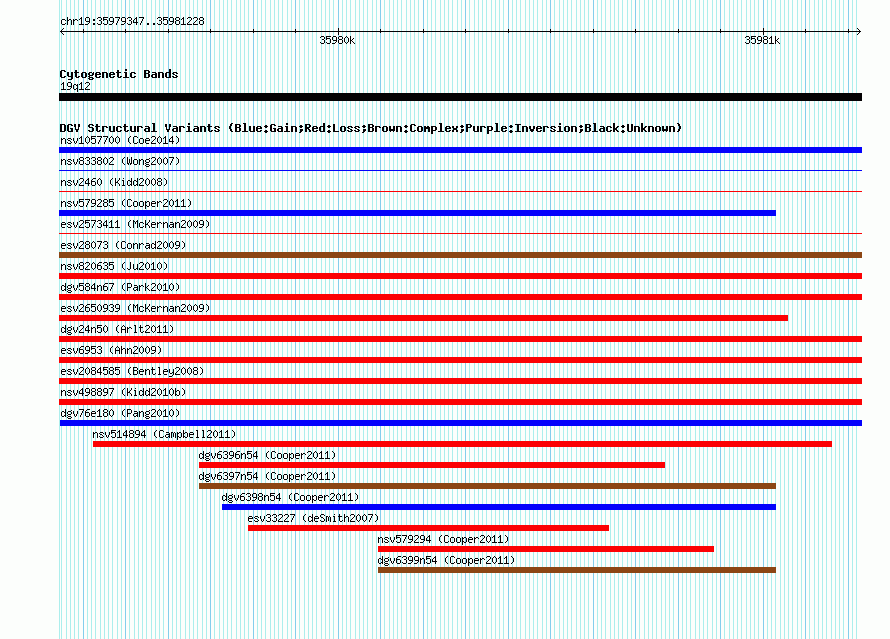Screen dimensions: 890x639
Task: Click the dgv76e180 (Pang2010) label
Action: pos(120,413)
